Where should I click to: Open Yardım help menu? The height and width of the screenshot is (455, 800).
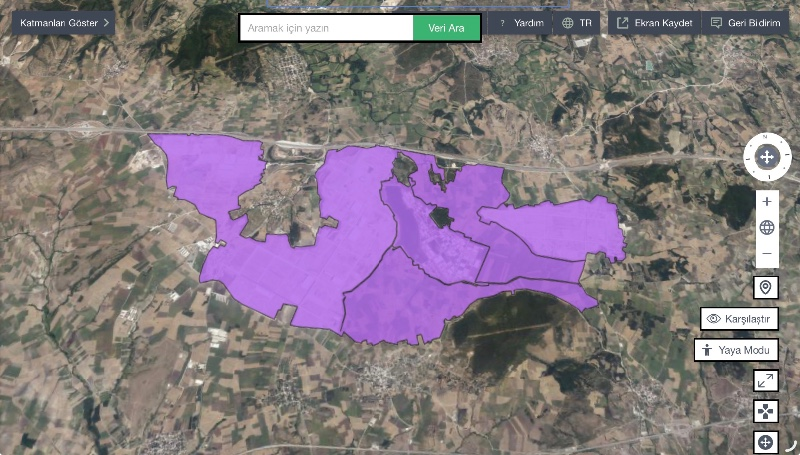pos(520,23)
